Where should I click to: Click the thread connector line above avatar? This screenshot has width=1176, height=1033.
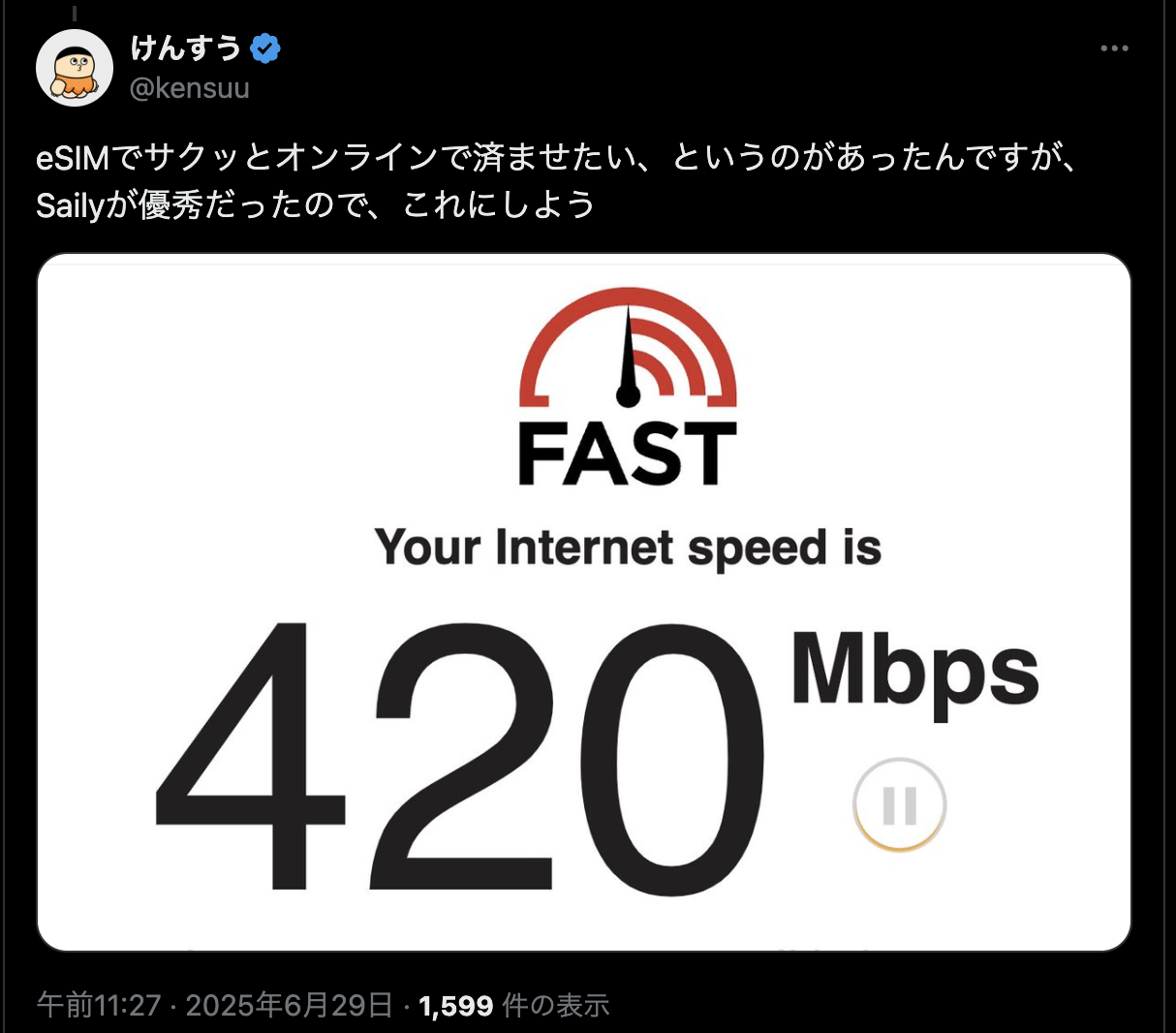pos(75,13)
